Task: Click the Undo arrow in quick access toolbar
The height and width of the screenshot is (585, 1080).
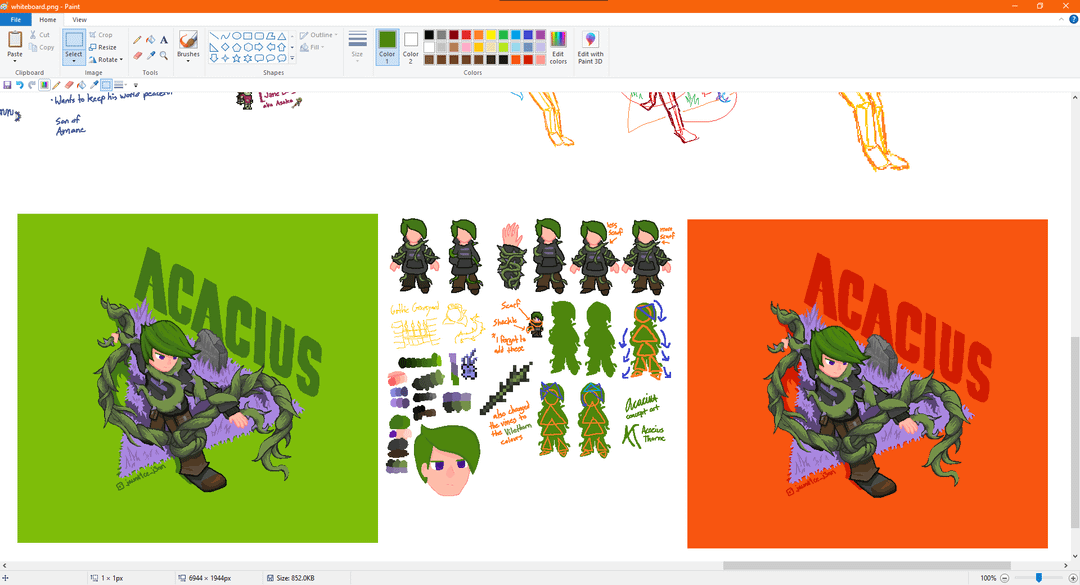Action: pos(19,85)
